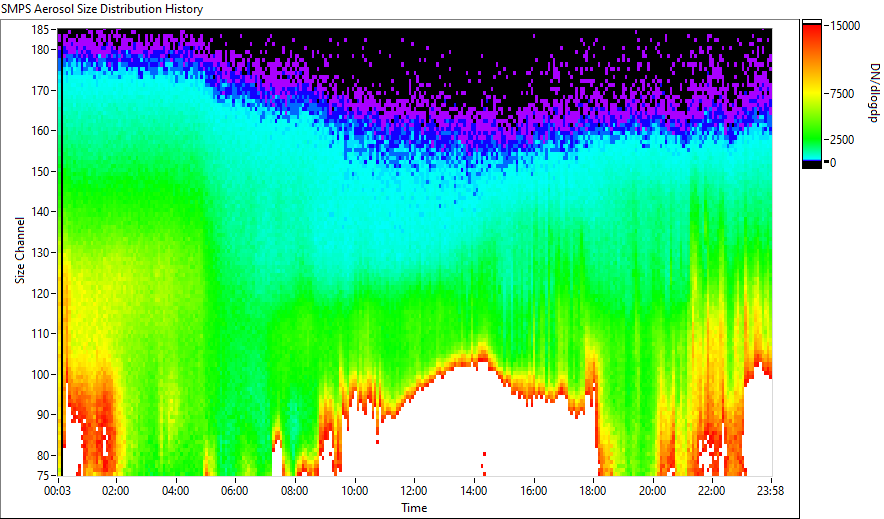Click the Time axis label
The width and height of the screenshot is (884, 519).
pos(414,508)
